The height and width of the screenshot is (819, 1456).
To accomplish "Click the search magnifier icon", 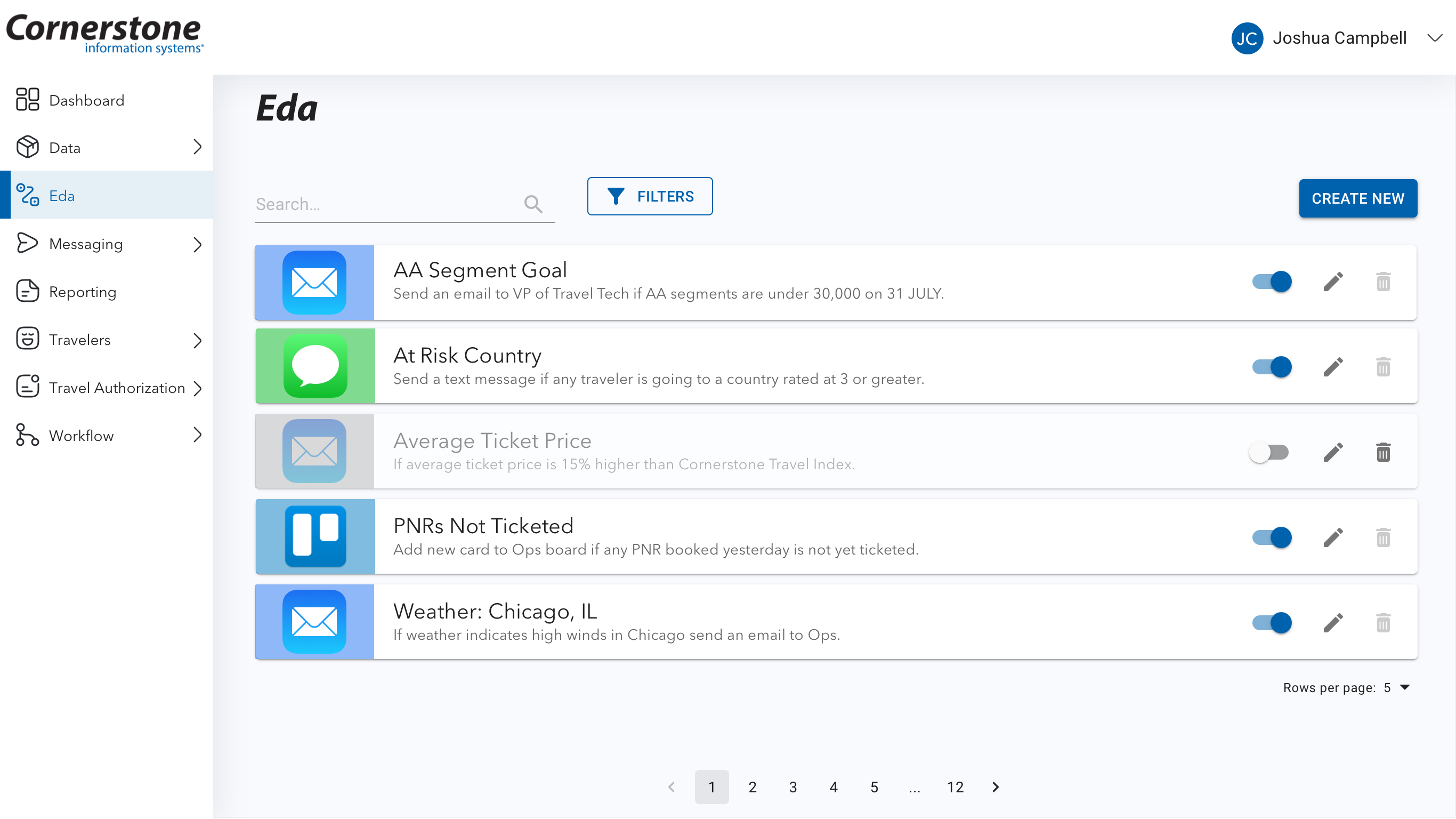I will (x=532, y=204).
